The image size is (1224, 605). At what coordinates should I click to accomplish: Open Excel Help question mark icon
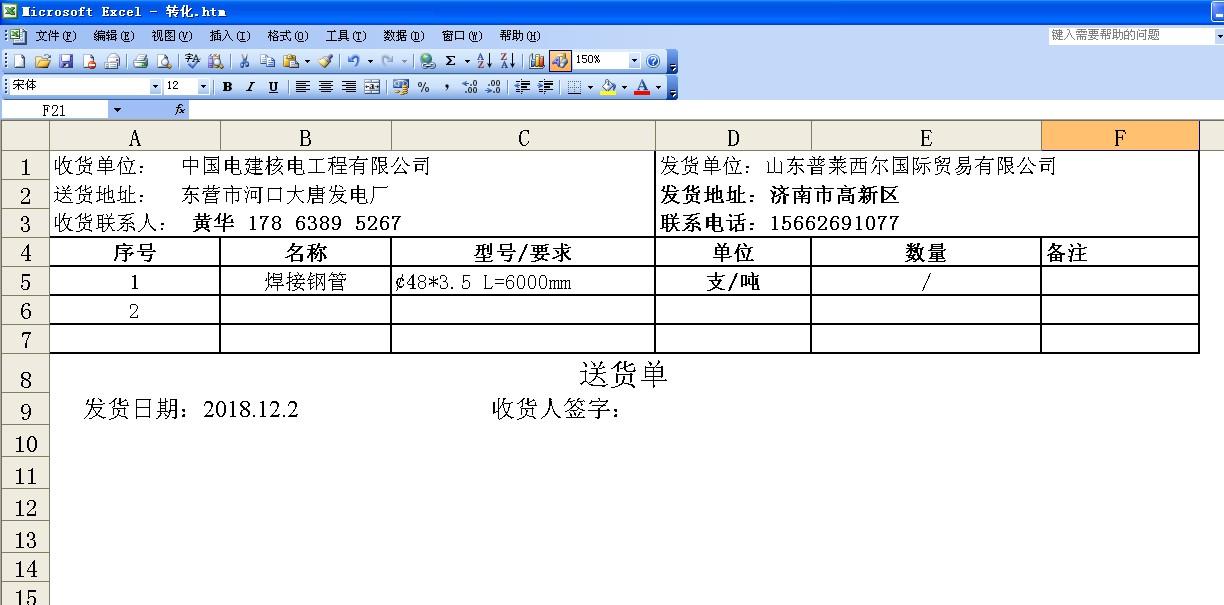point(653,61)
